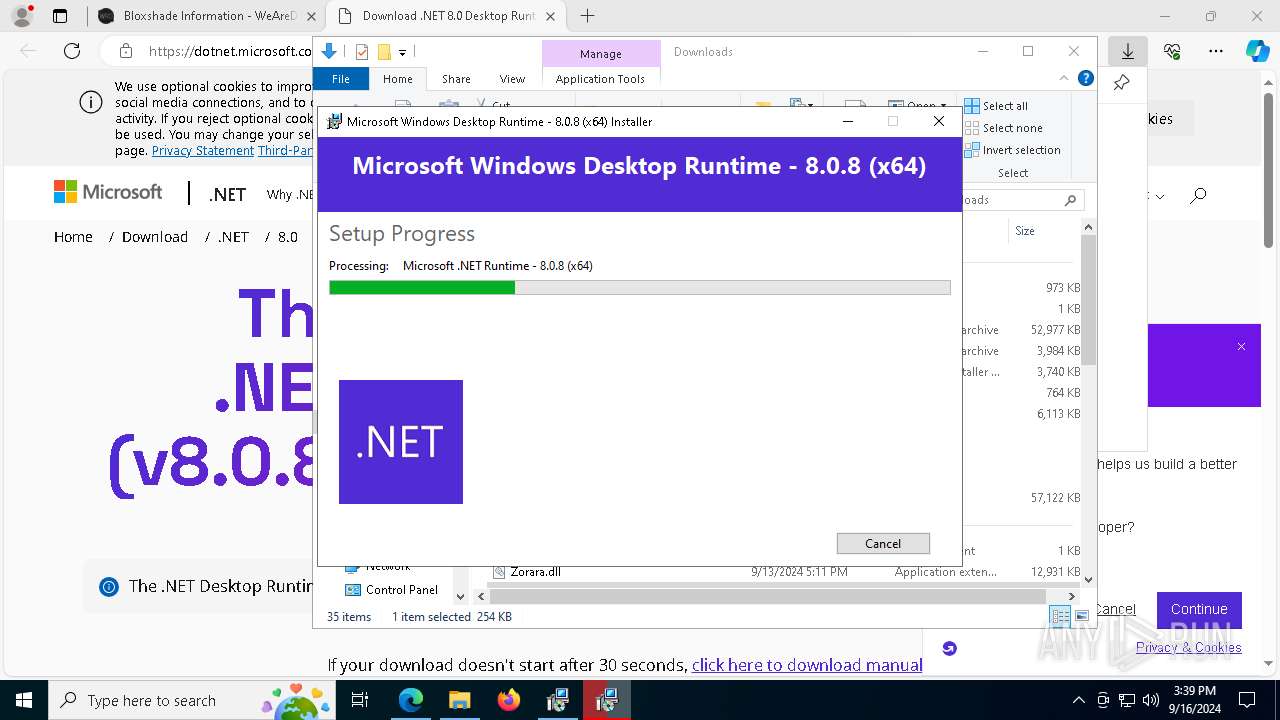This screenshot has width=1280, height=720.
Task: Open Windows Start menu
Action: point(24,700)
